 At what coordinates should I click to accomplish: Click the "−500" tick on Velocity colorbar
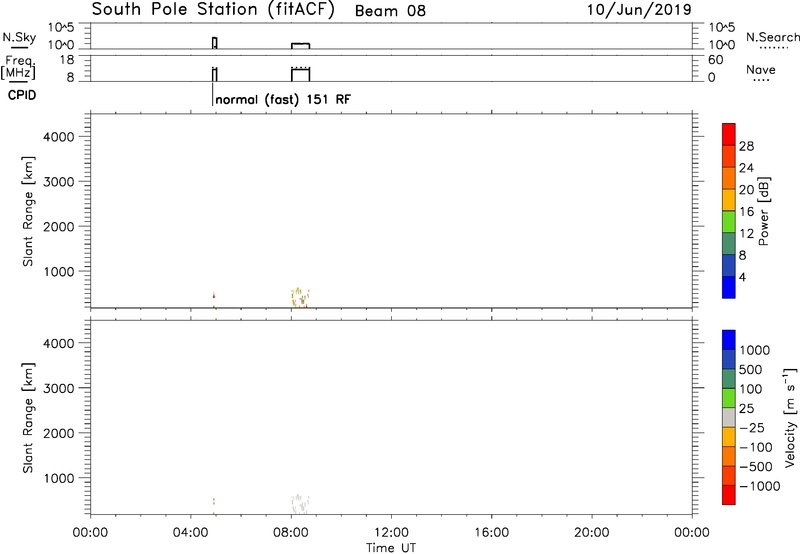pos(755,466)
